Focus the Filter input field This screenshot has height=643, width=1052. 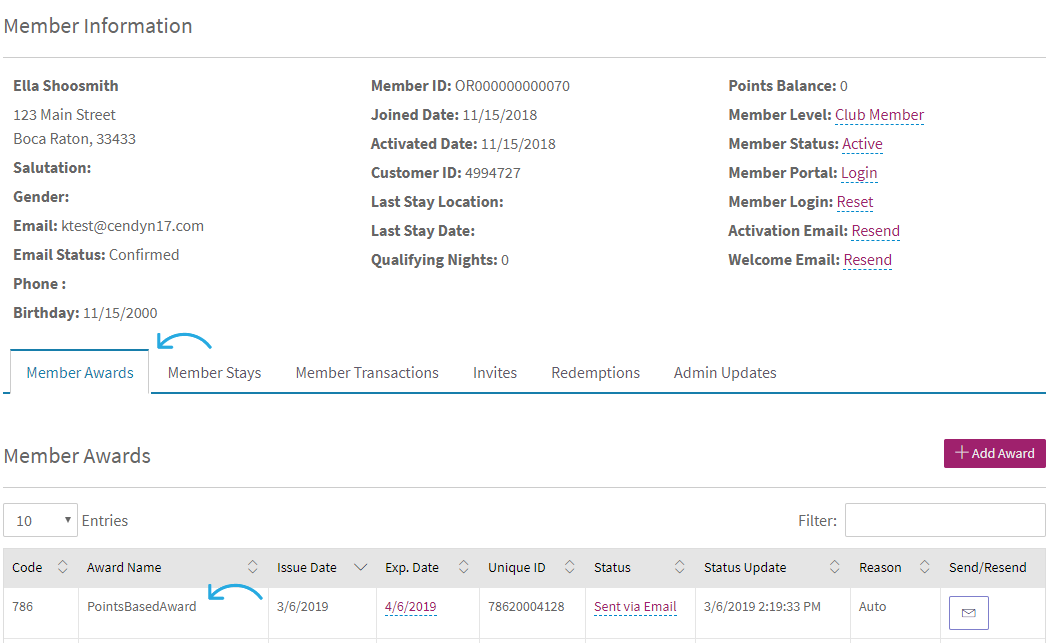pyautogui.click(x=945, y=520)
